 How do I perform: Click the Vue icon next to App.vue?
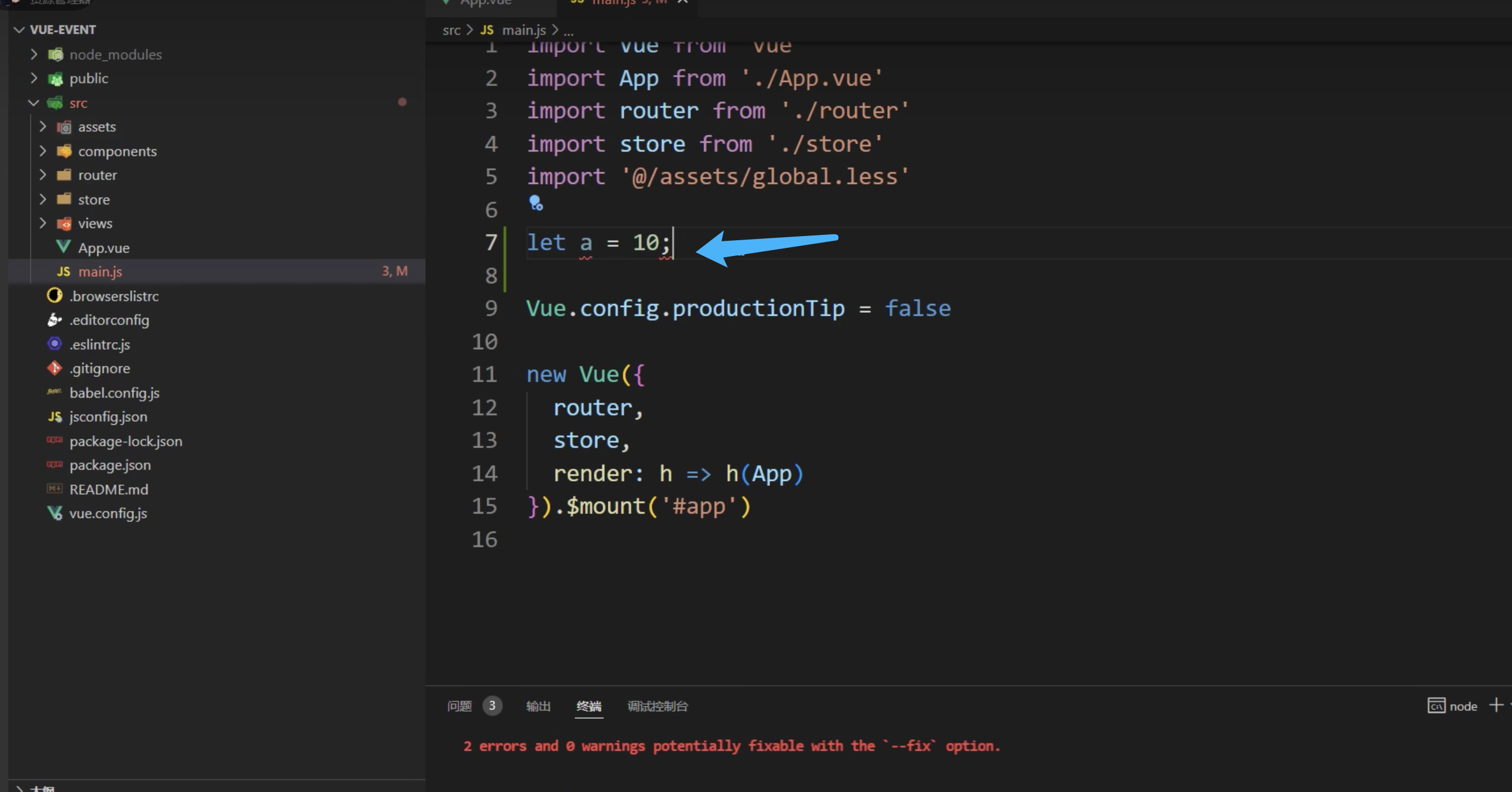pos(63,247)
